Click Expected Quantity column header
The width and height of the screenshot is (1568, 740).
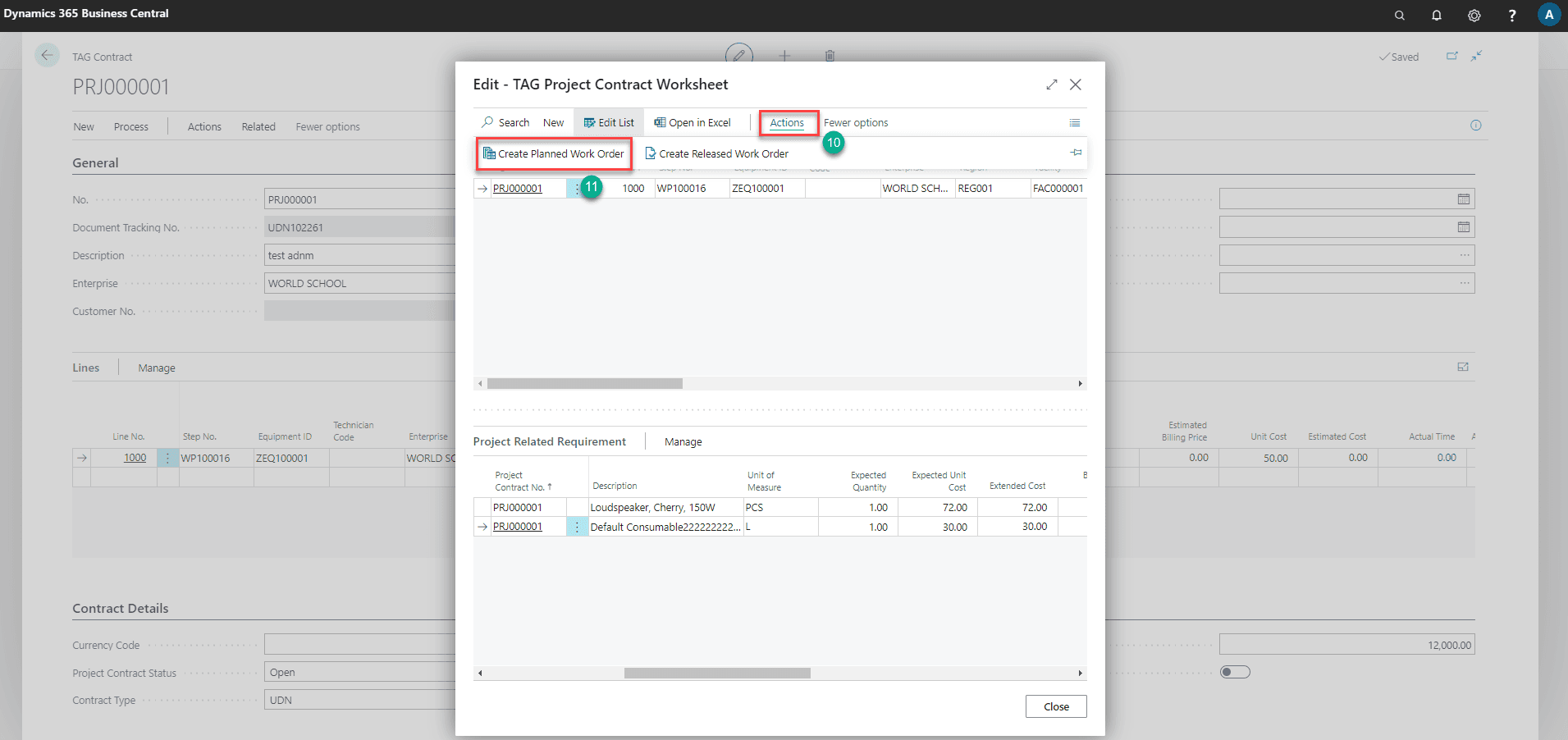tap(868, 482)
